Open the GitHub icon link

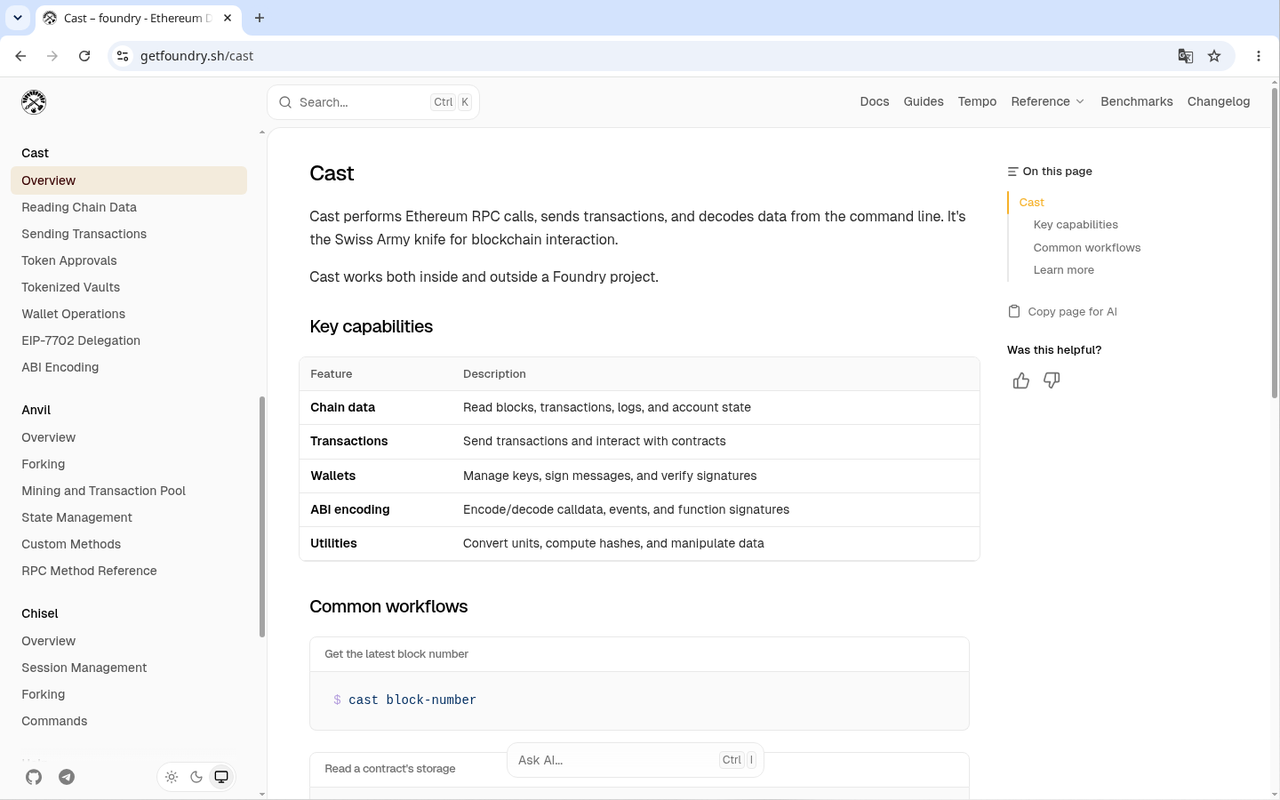(34, 777)
